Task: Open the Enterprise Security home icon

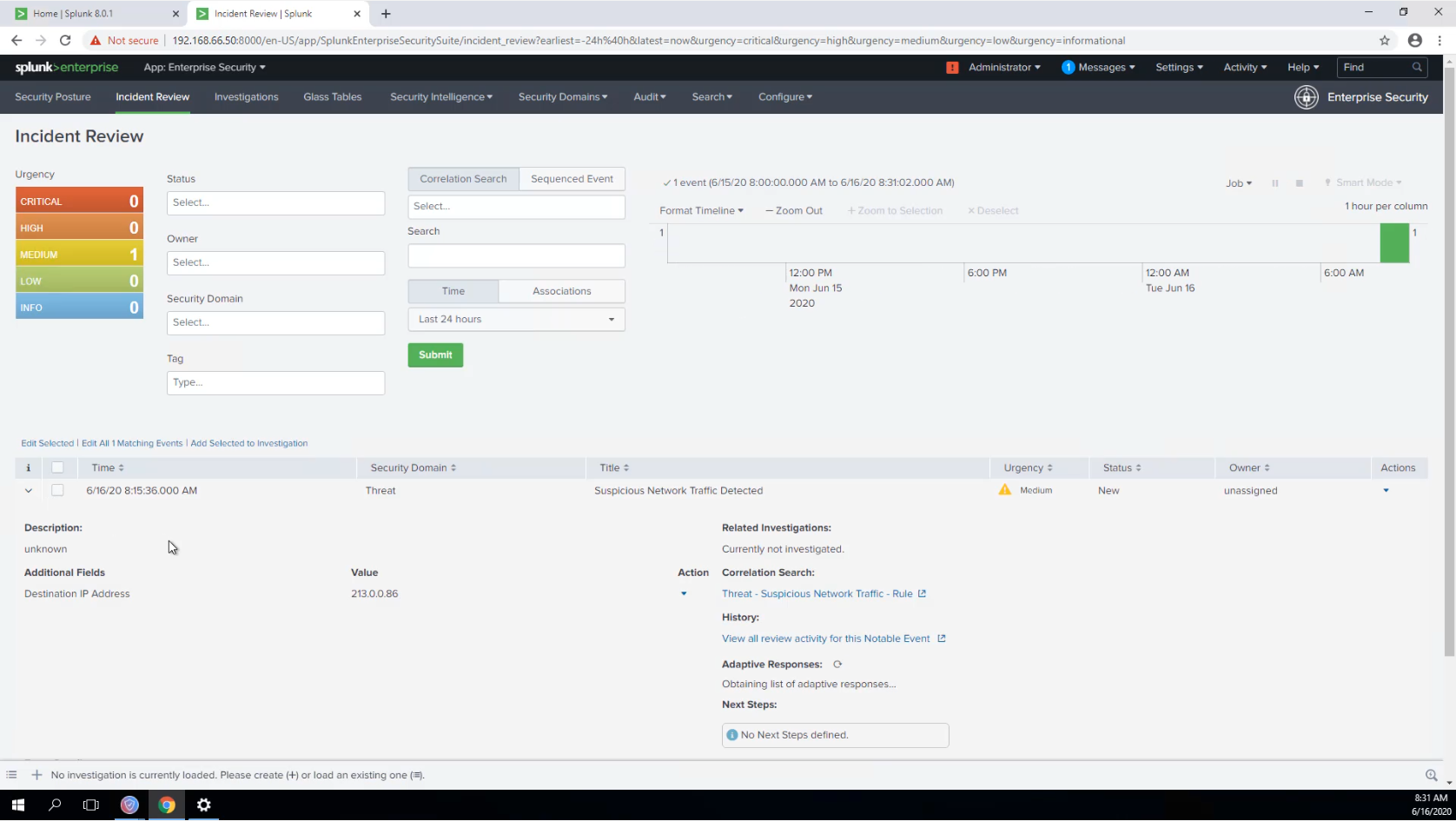Action: 1307,97
